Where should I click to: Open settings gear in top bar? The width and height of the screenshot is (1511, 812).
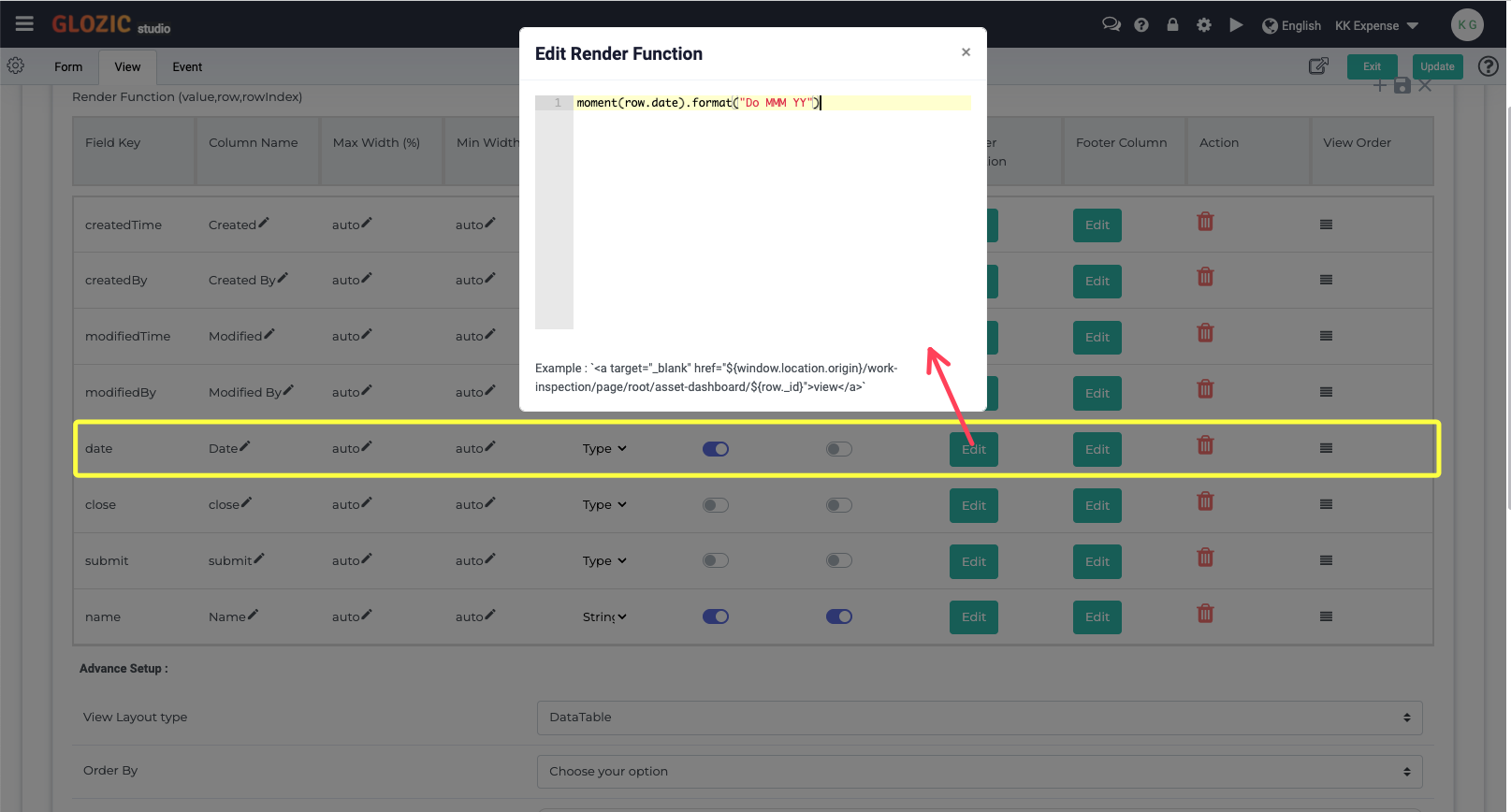tap(1204, 25)
